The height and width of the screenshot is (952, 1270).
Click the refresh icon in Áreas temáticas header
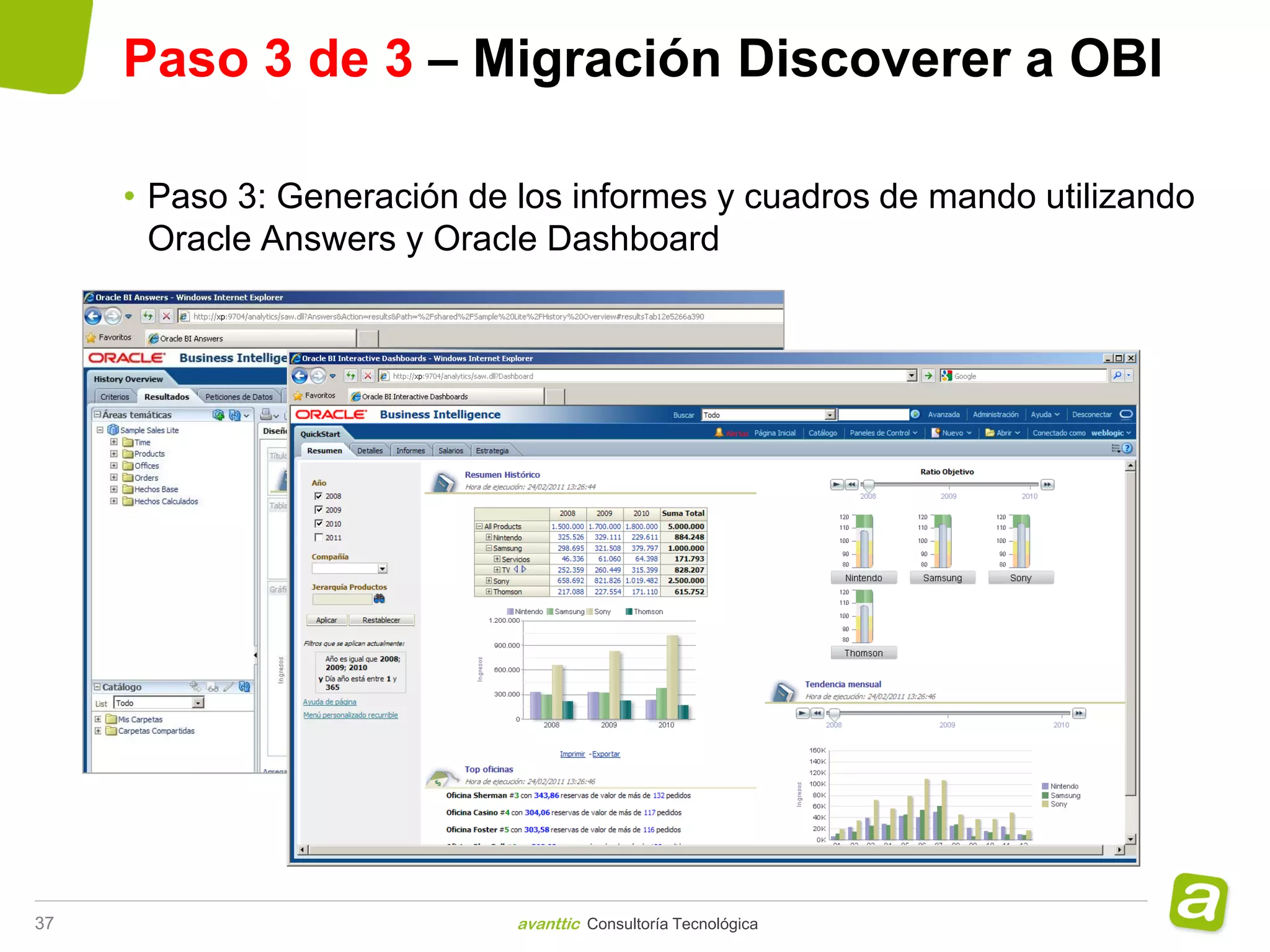point(234,415)
